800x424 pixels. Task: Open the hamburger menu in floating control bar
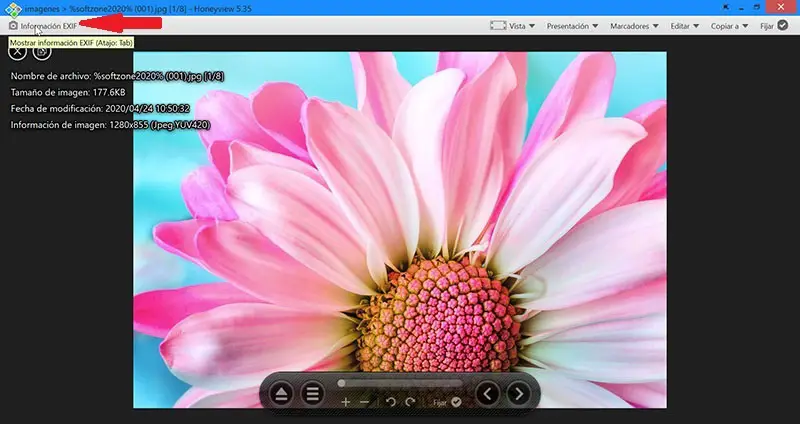point(312,394)
